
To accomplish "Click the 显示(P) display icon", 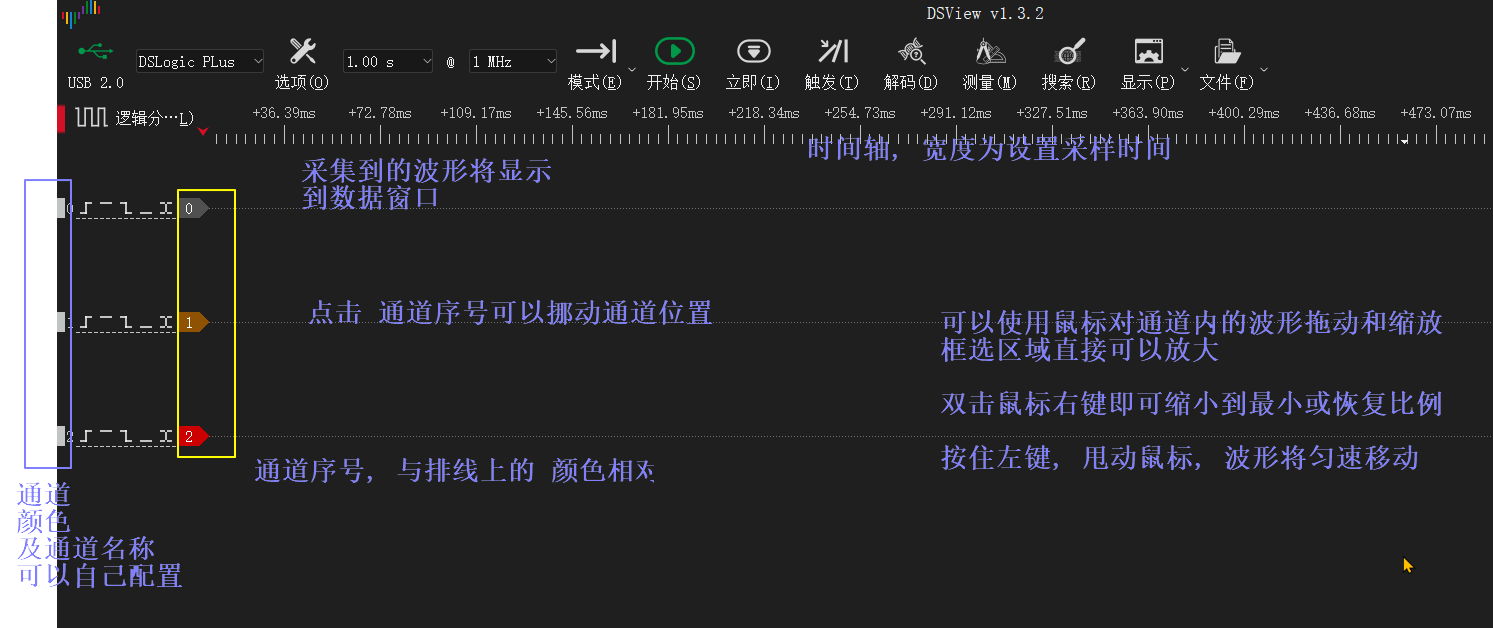I will (1149, 51).
